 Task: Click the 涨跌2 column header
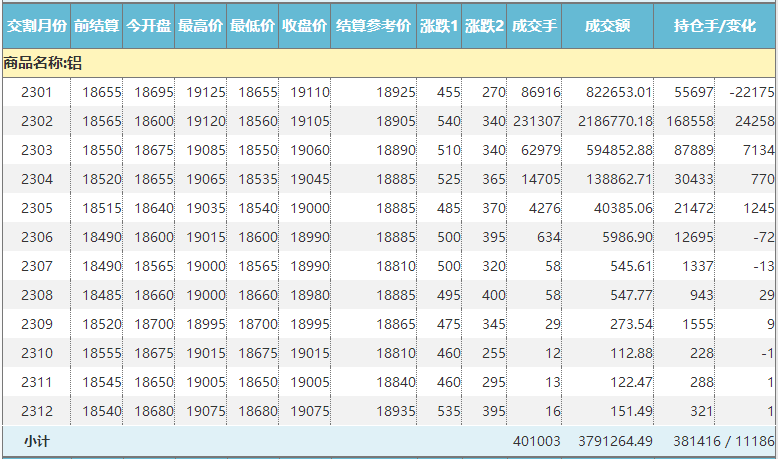pos(484,25)
